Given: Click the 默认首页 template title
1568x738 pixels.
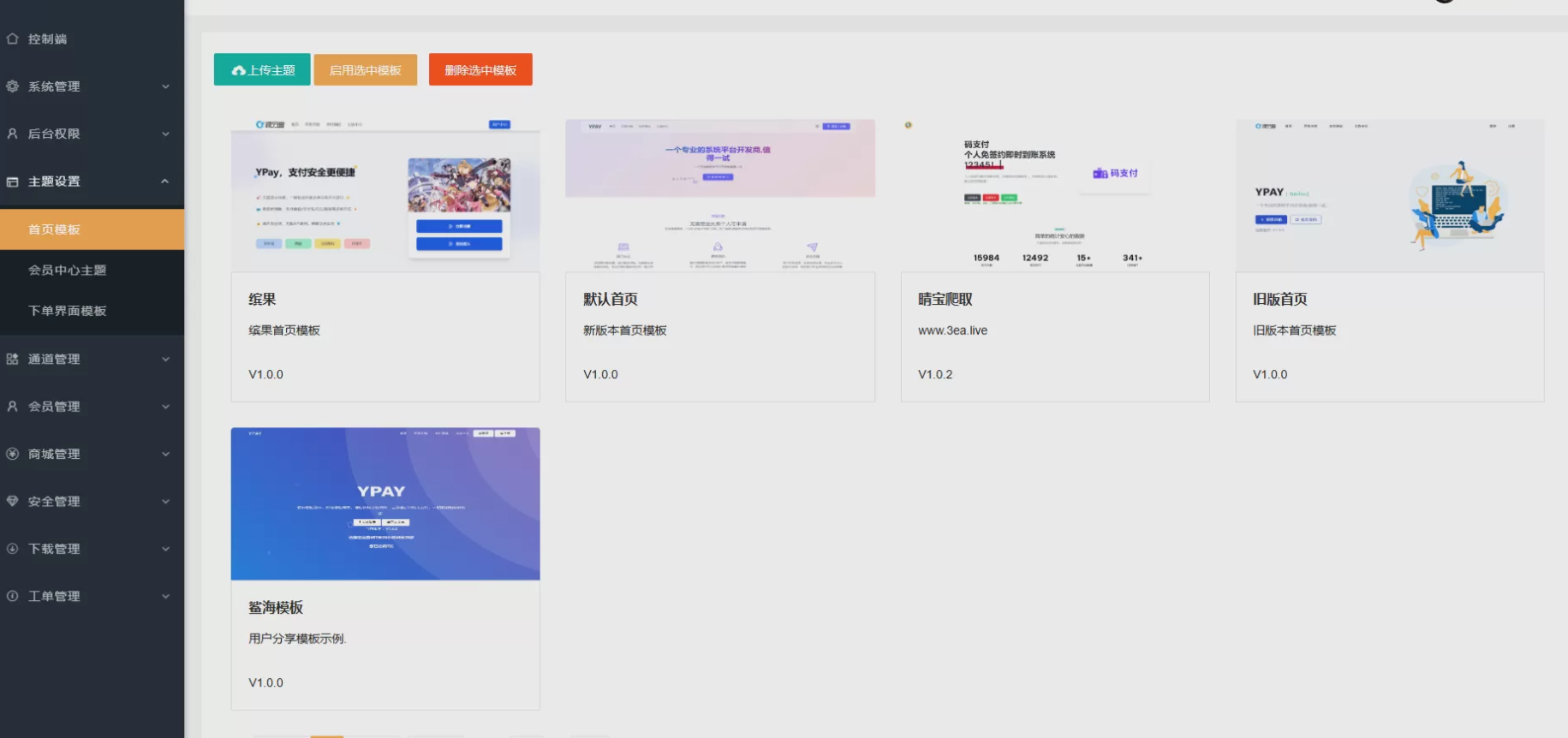Looking at the screenshot, I should (x=611, y=299).
